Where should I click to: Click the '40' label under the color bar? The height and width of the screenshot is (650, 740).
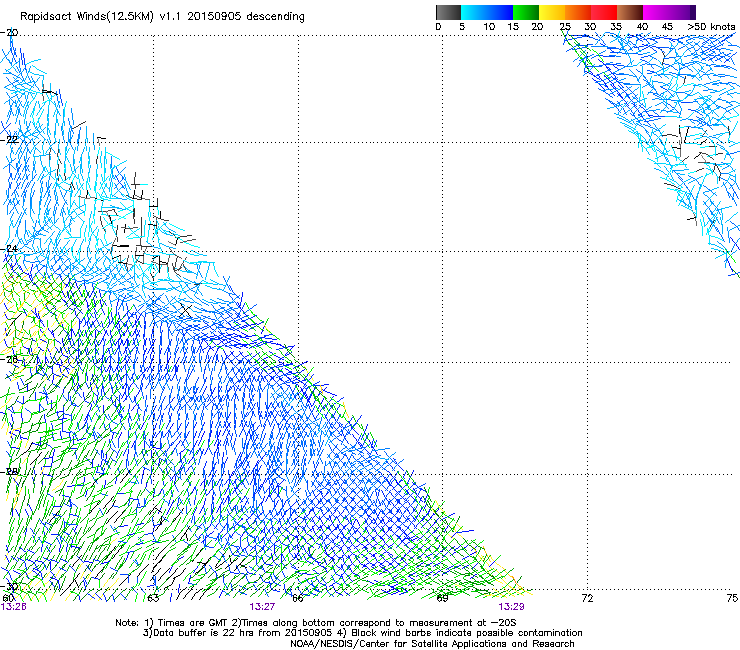coord(642,27)
